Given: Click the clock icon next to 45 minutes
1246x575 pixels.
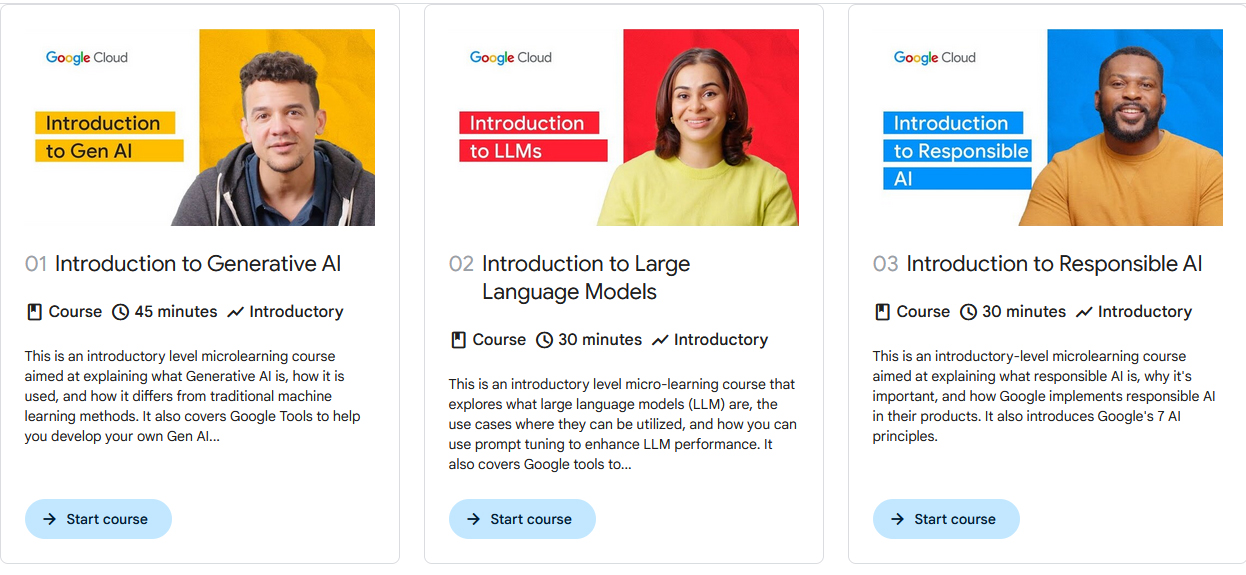Looking at the screenshot, I should (x=120, y=312).
